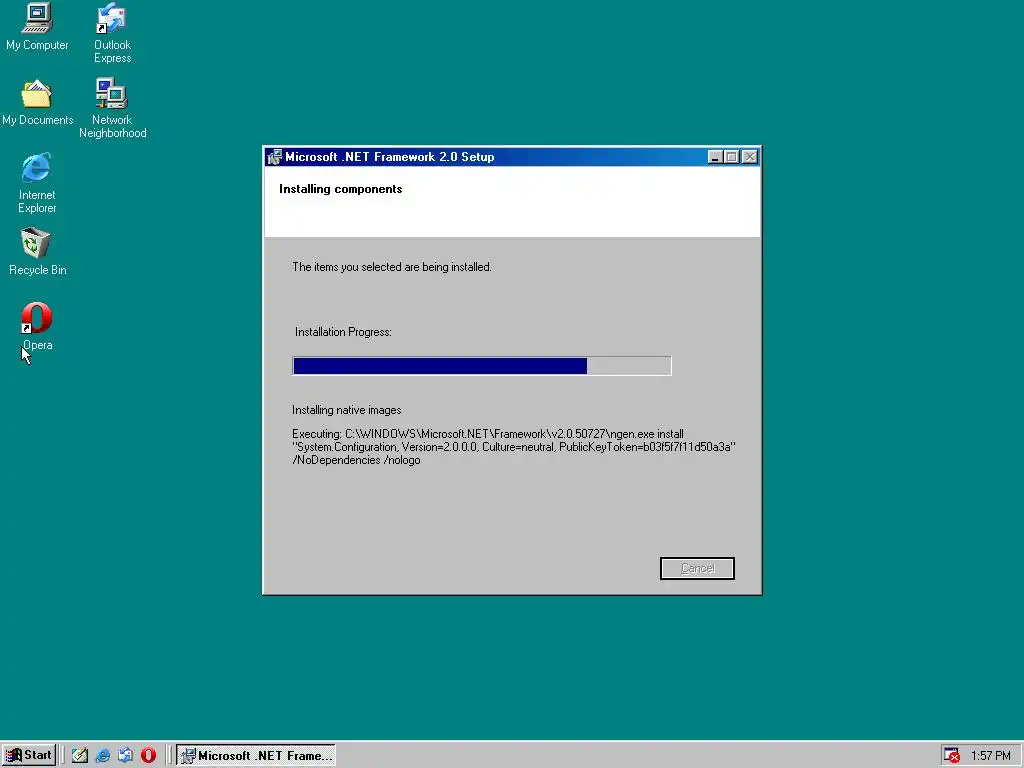1024x768 pixels.
Task: Click the Start button on the taskbar
Action: (29, 755)
